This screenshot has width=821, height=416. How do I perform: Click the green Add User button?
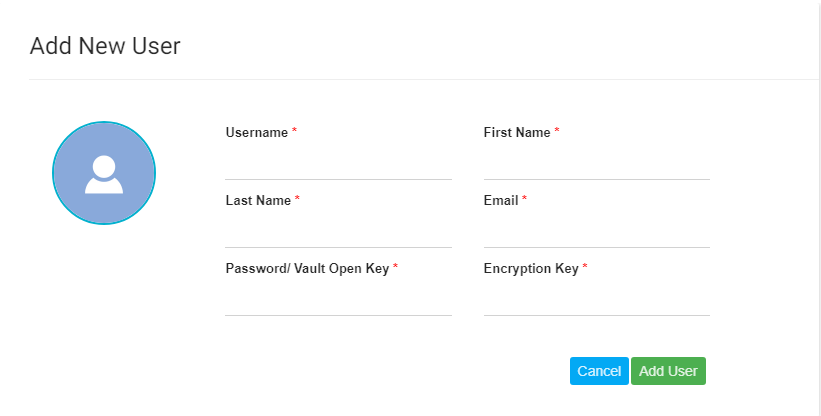click(x=668, y=371)
